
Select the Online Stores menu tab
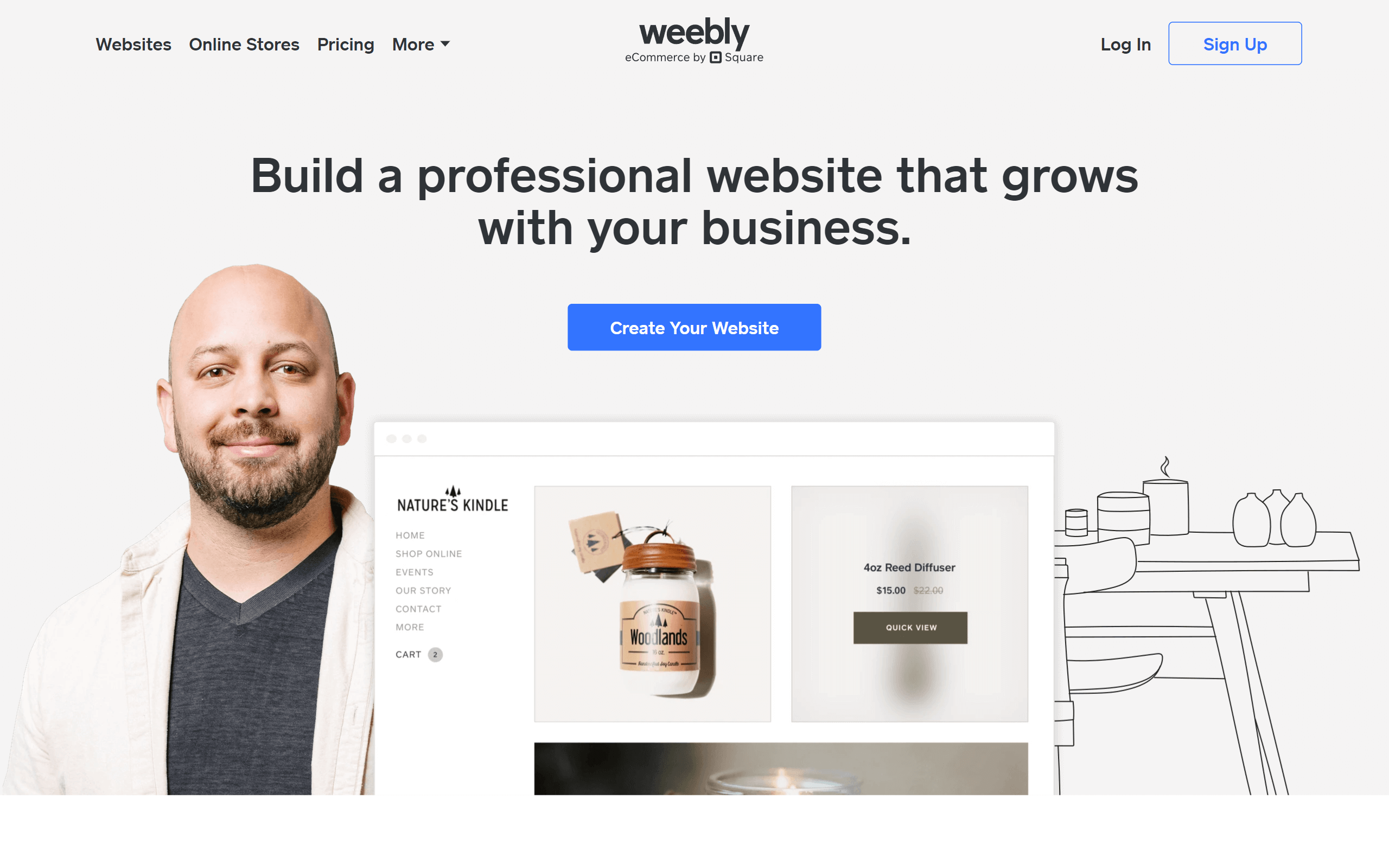click(x=243, y=43)
